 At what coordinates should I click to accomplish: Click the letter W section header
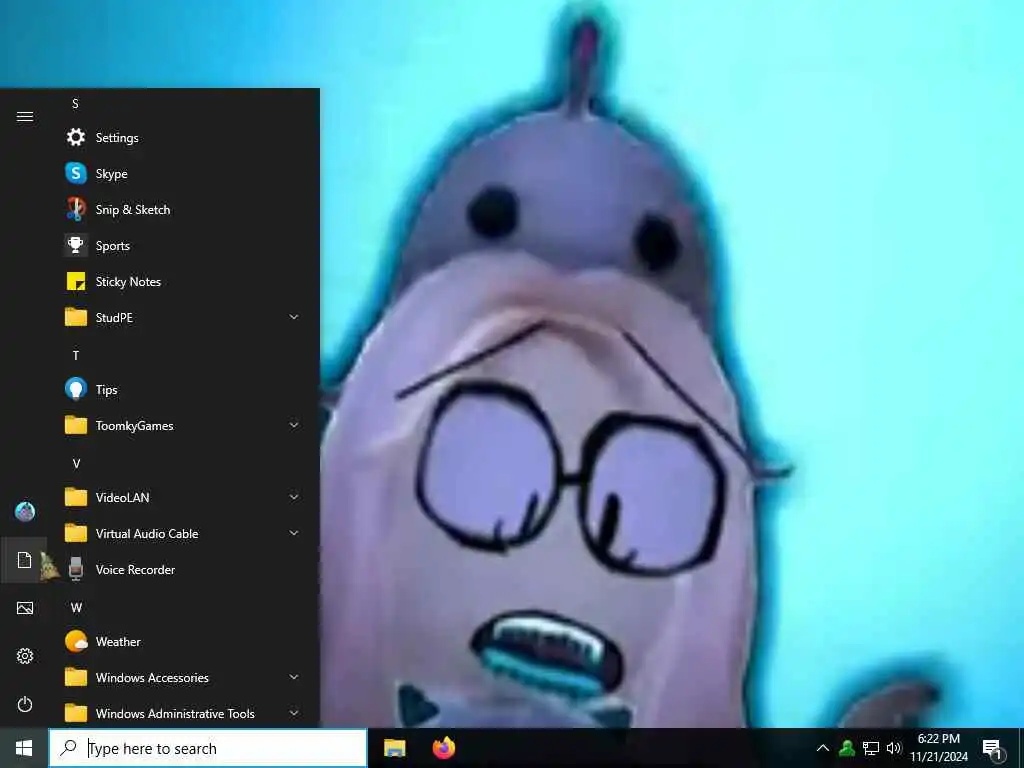coord(76,607)
